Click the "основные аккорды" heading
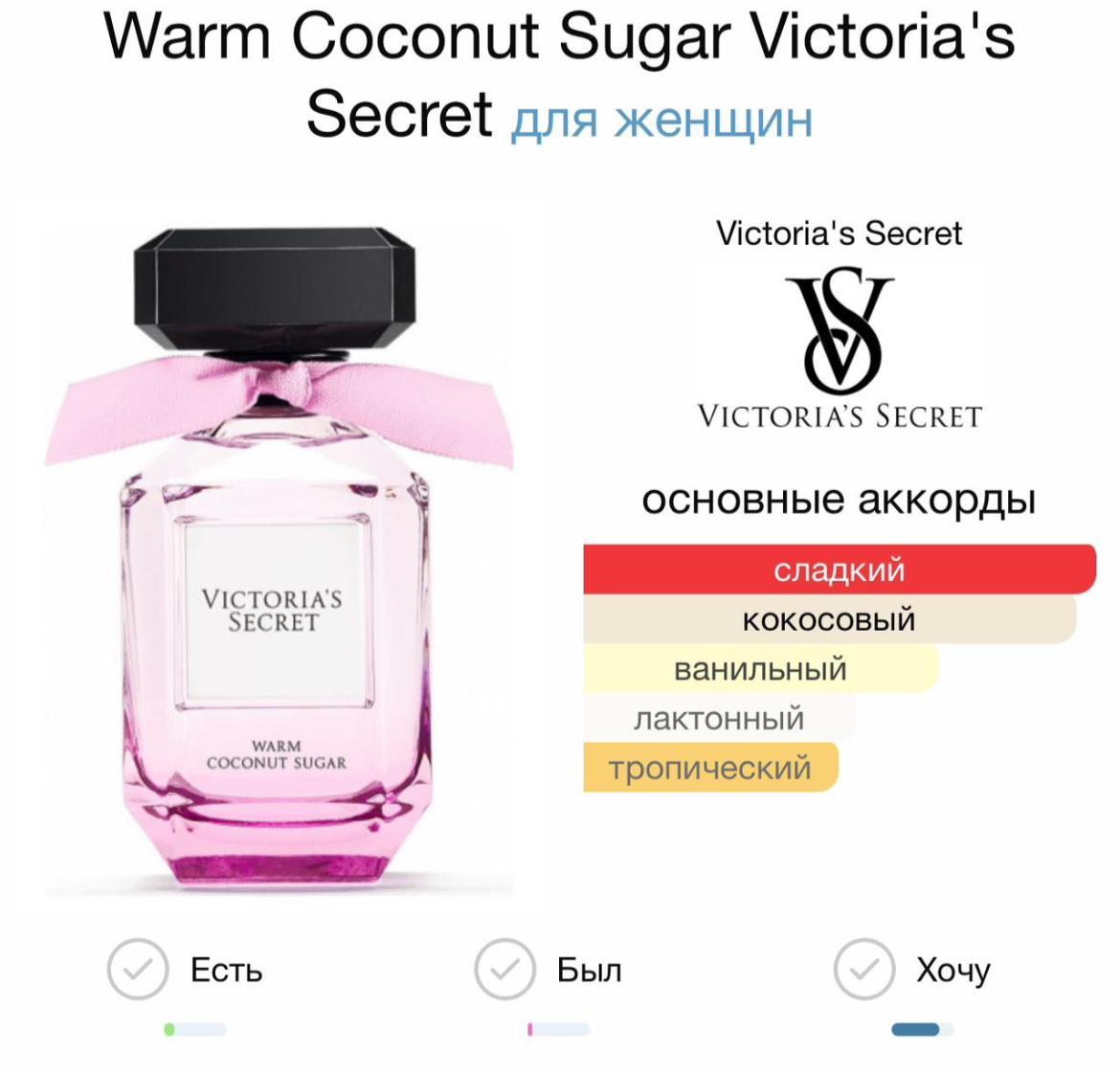Screen dimensions: 1120x1074 pyautogui.click(x=839, y=500)
